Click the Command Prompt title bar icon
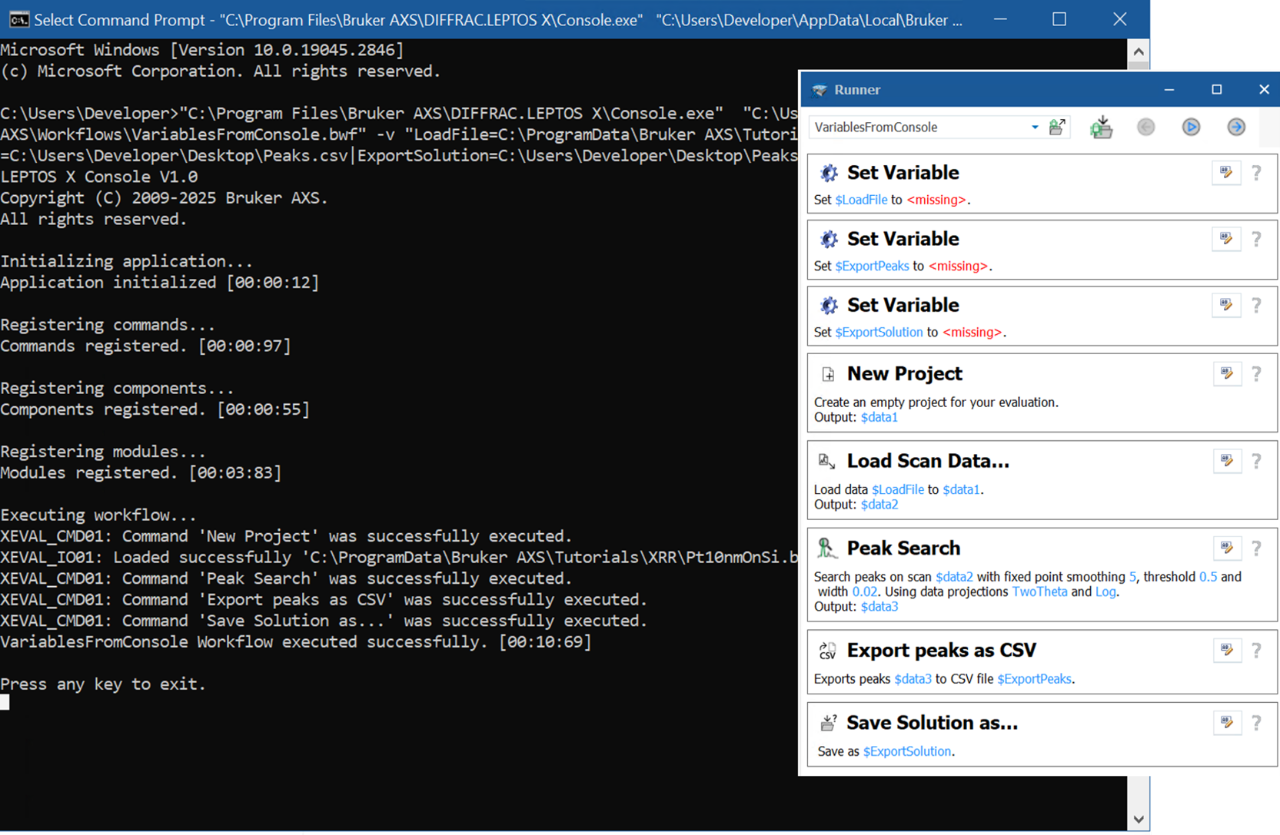 pyautogui.click(x=18, y=19)
